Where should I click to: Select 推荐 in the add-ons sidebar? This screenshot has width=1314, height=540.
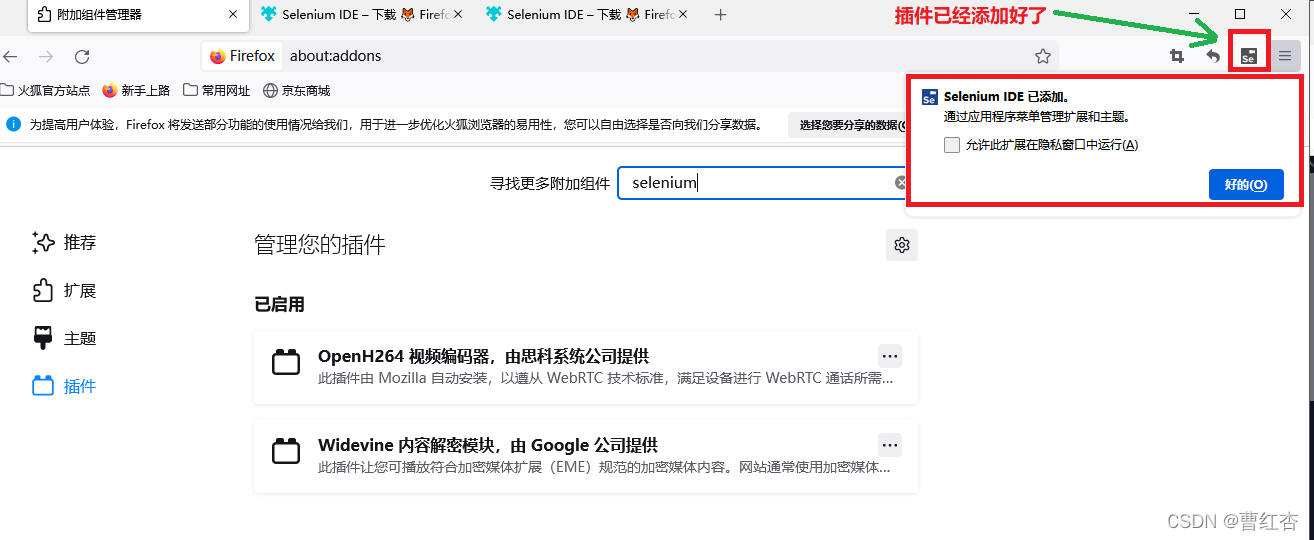tap(64, 242)
